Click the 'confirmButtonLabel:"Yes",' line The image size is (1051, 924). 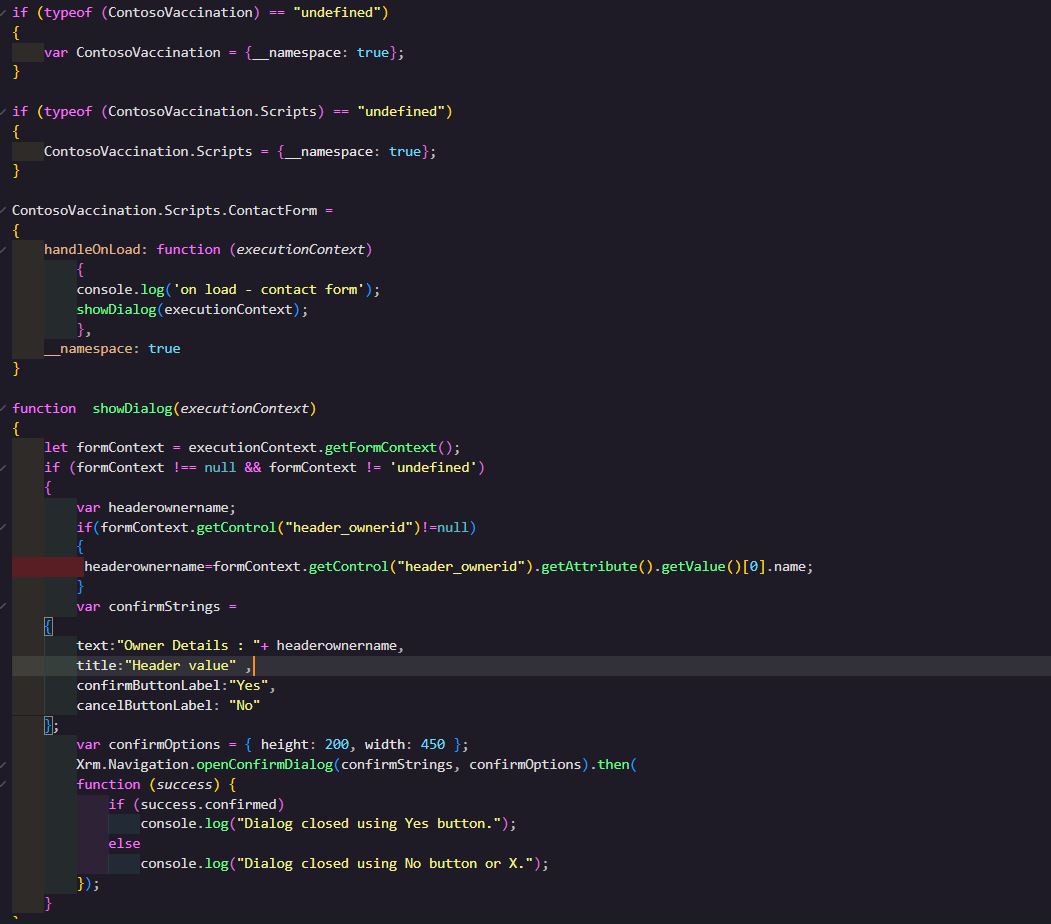point(176,685)
